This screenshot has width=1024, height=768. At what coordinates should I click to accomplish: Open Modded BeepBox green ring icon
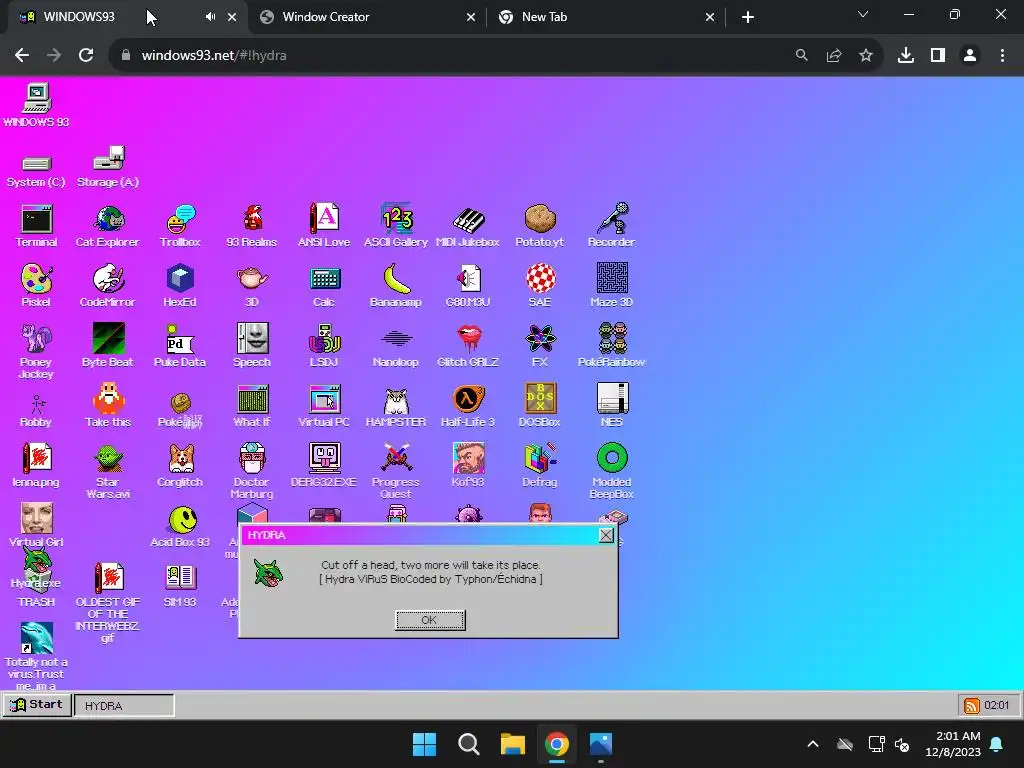click(x=612, y=472)
